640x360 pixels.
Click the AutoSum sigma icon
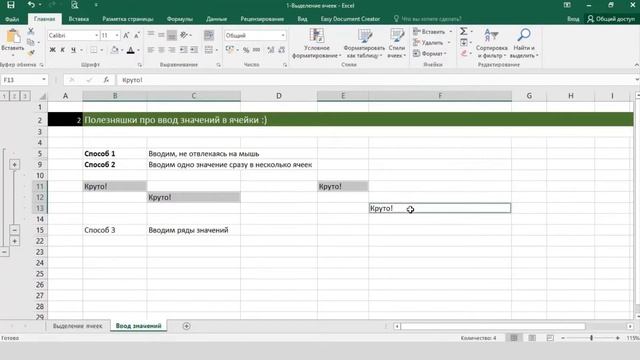464,31
